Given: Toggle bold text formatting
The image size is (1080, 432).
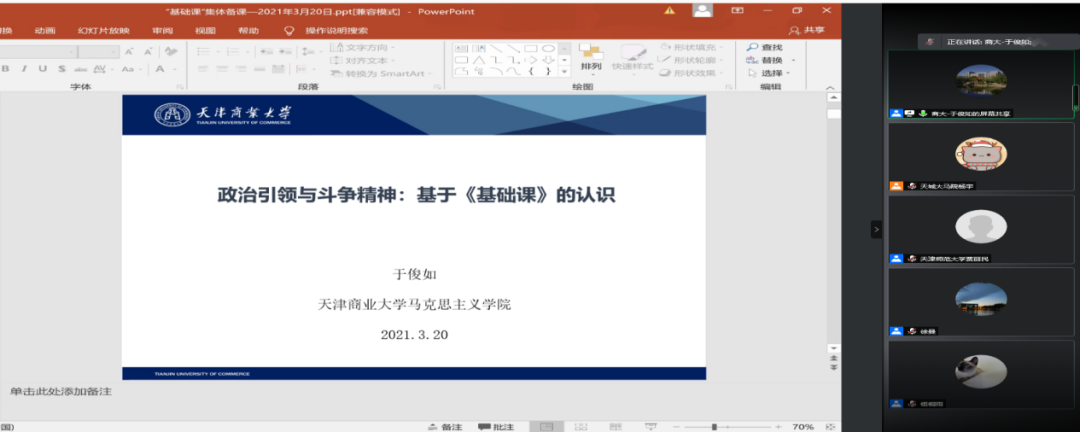Looking at the screenshot, I should click(x=5, y=69).
